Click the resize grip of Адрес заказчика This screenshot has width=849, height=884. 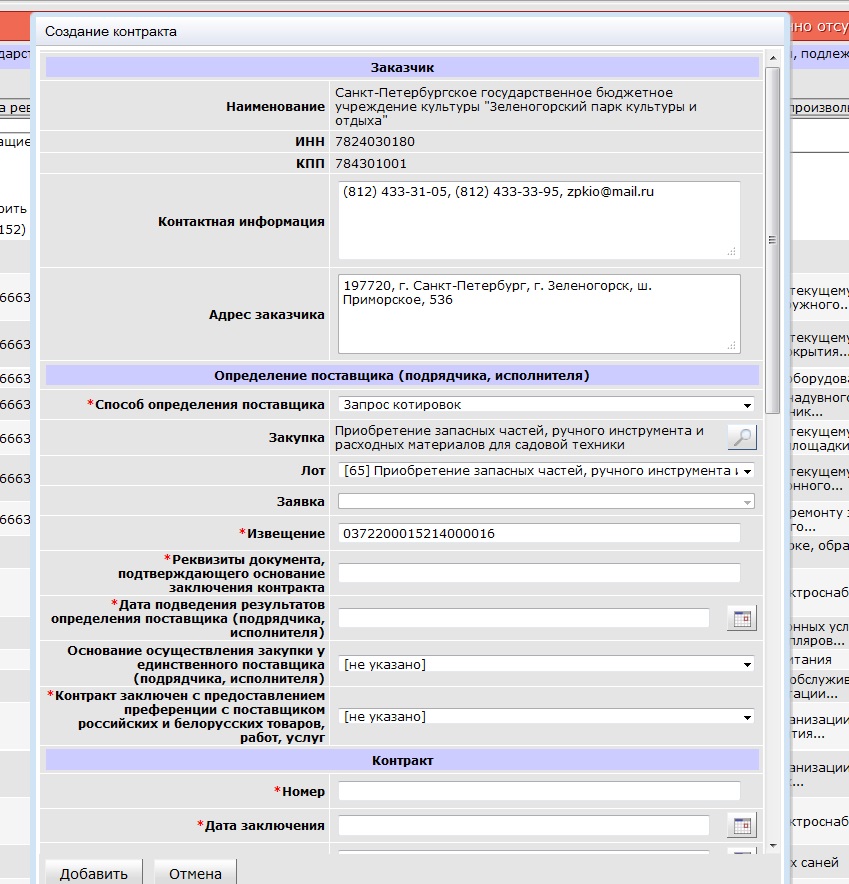[x=732, y=346]
